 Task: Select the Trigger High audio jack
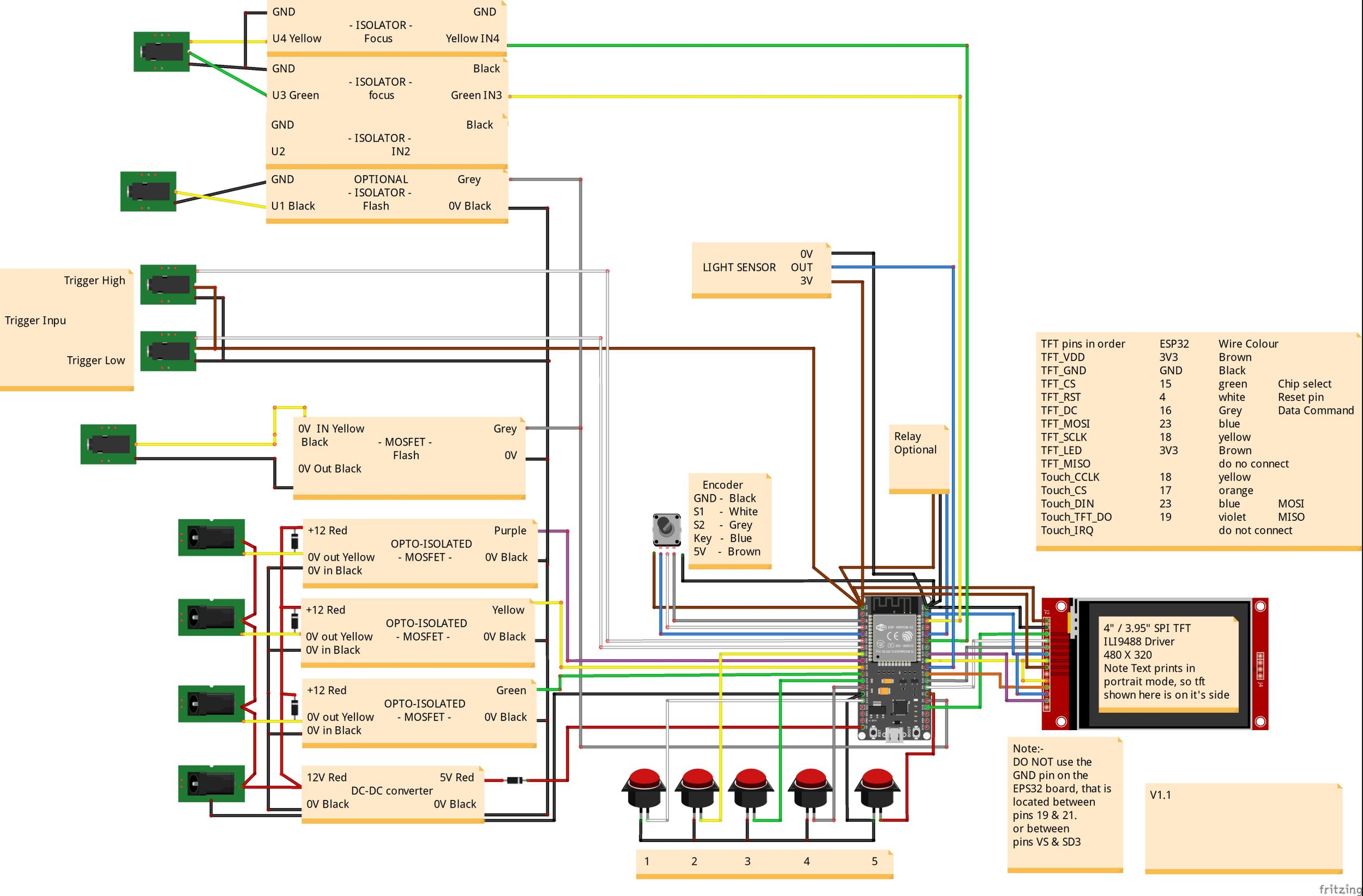168,284
